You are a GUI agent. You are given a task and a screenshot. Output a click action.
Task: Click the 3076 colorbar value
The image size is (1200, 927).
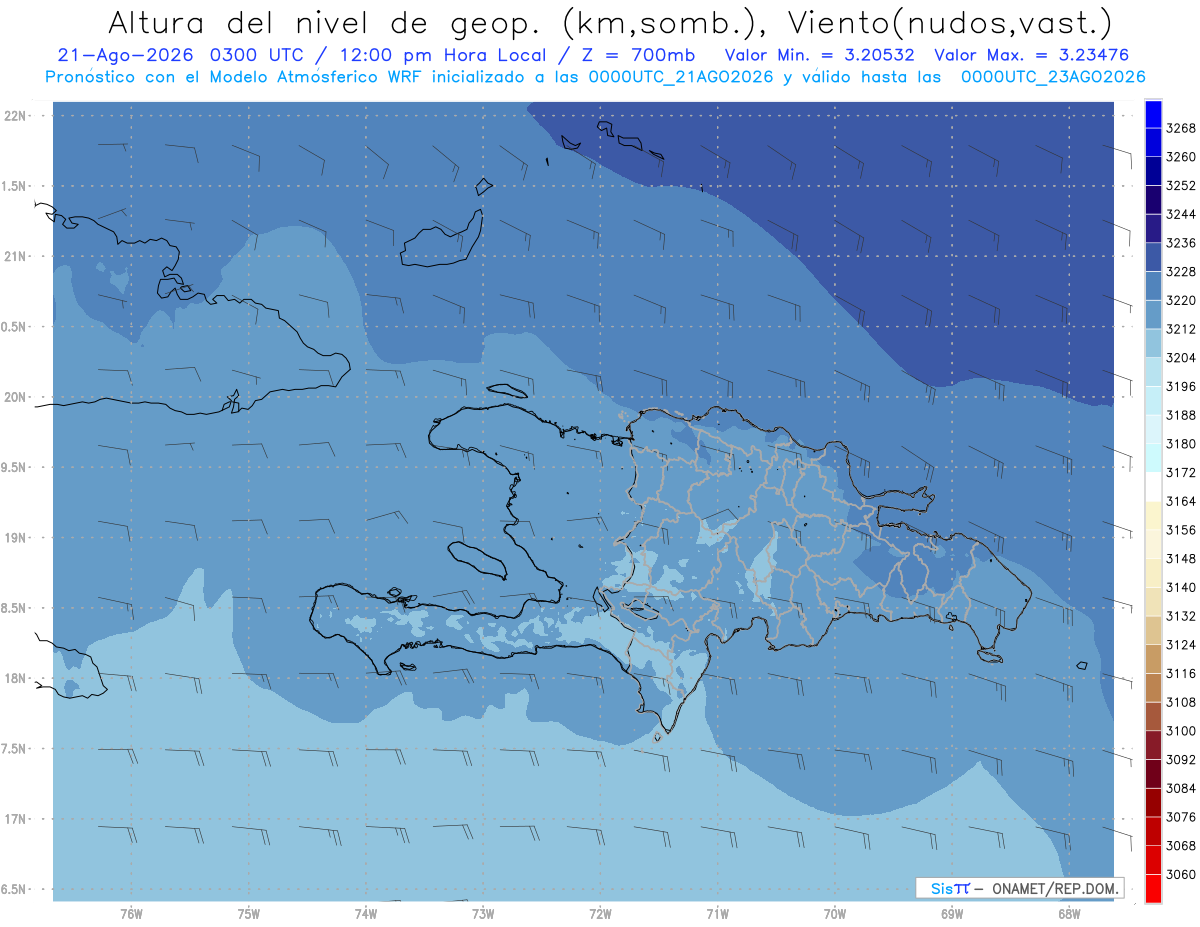(x=1181, y=816)
